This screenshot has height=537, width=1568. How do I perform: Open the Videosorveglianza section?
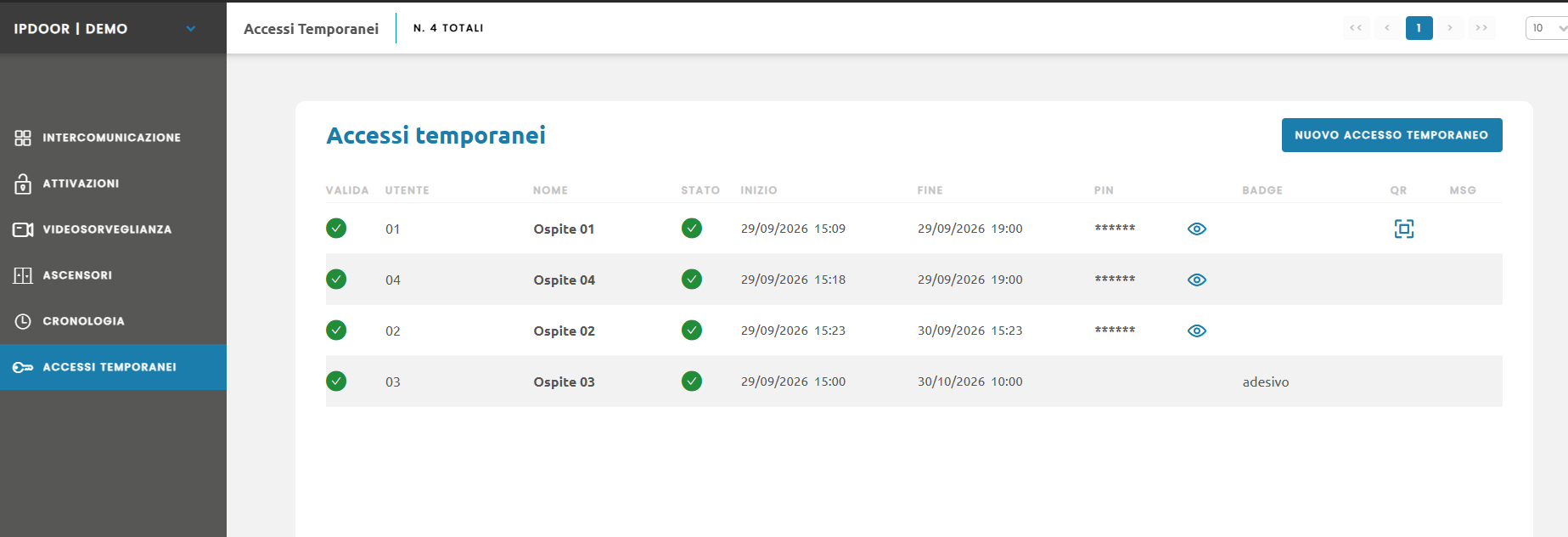113,229
